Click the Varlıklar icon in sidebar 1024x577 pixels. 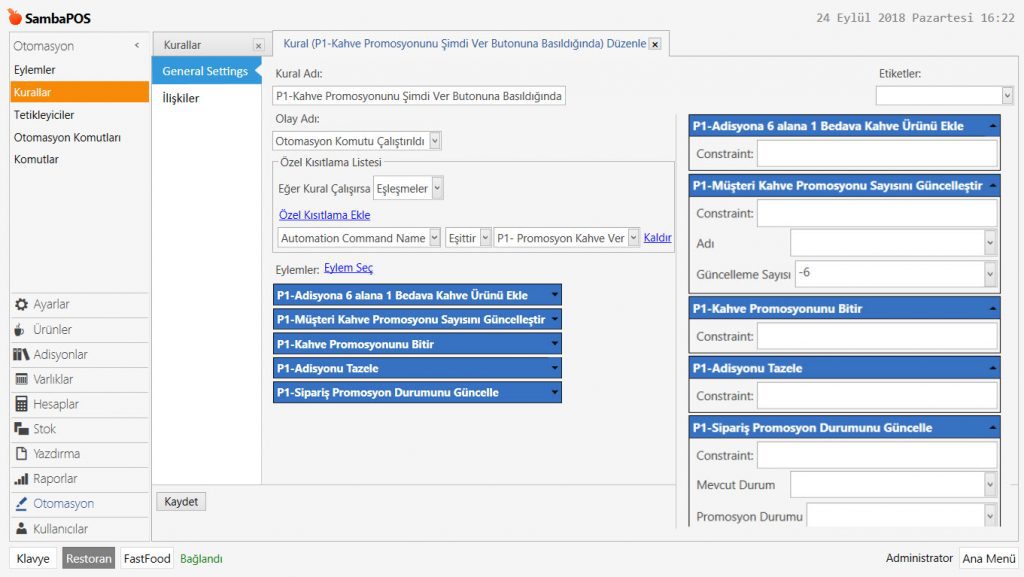point(21,380)
